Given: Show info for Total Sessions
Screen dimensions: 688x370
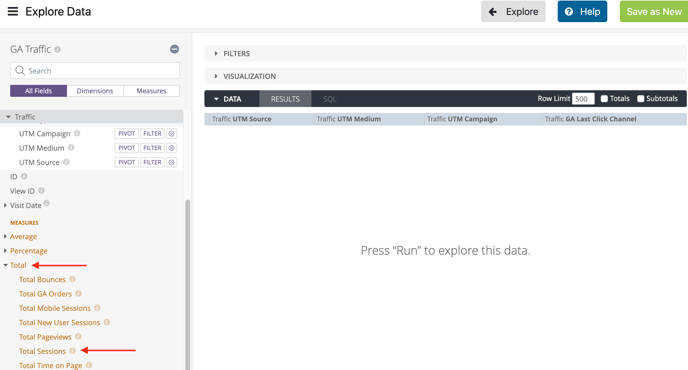Looking at the screenshot, I should click(72, 351).
